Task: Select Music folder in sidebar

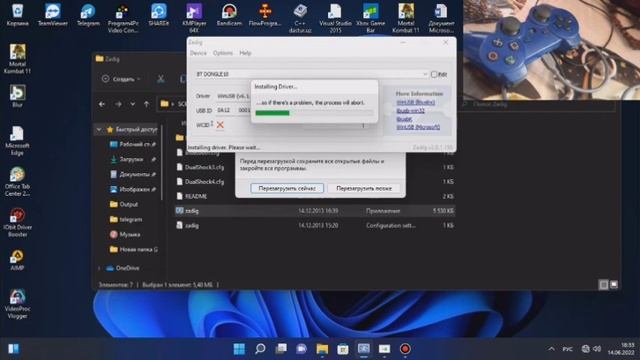Action: point(125,234)
